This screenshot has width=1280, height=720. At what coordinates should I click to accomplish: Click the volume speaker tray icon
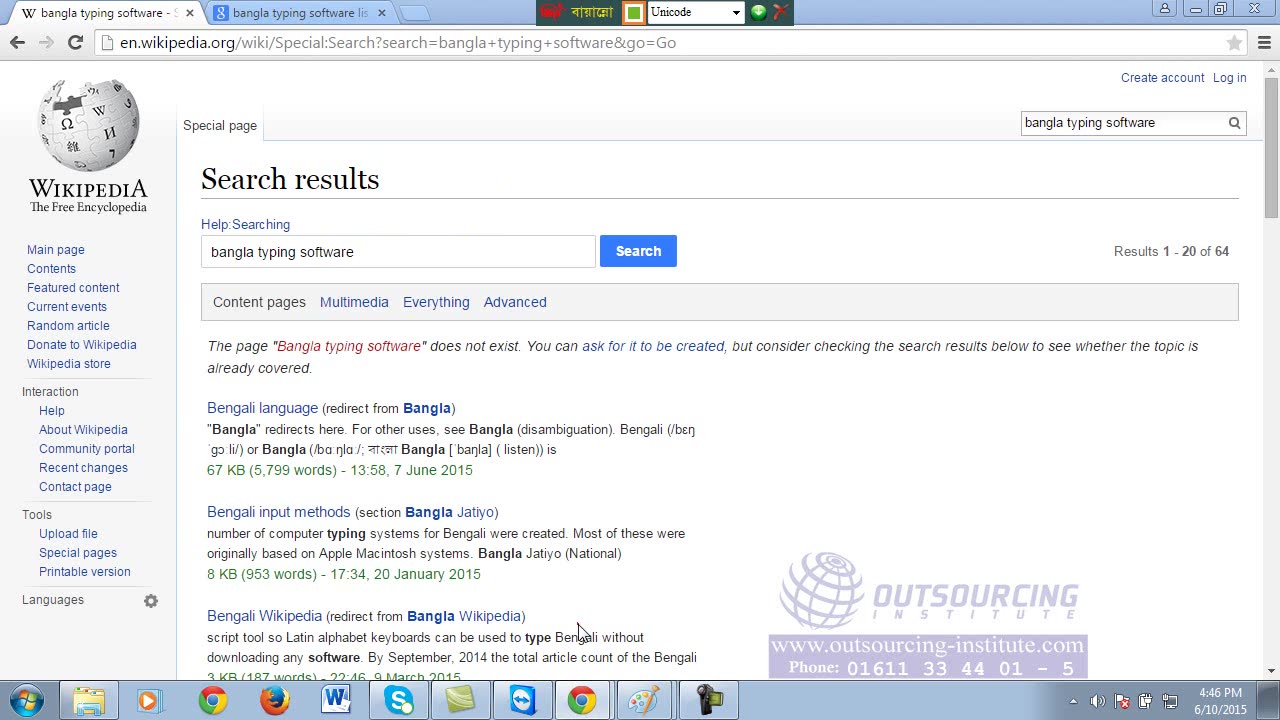coord(1097,701)
